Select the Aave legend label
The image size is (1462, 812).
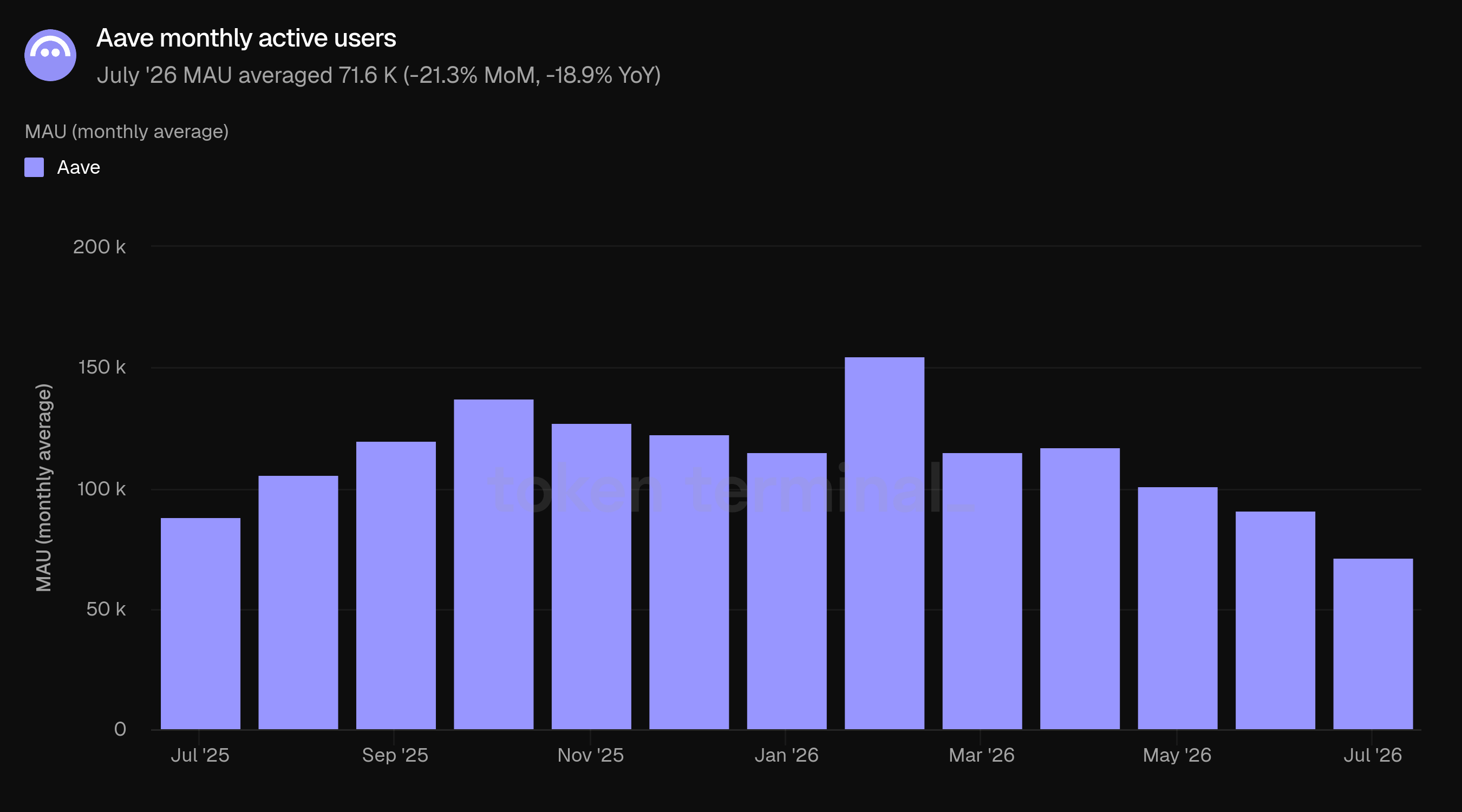[79, 167]
